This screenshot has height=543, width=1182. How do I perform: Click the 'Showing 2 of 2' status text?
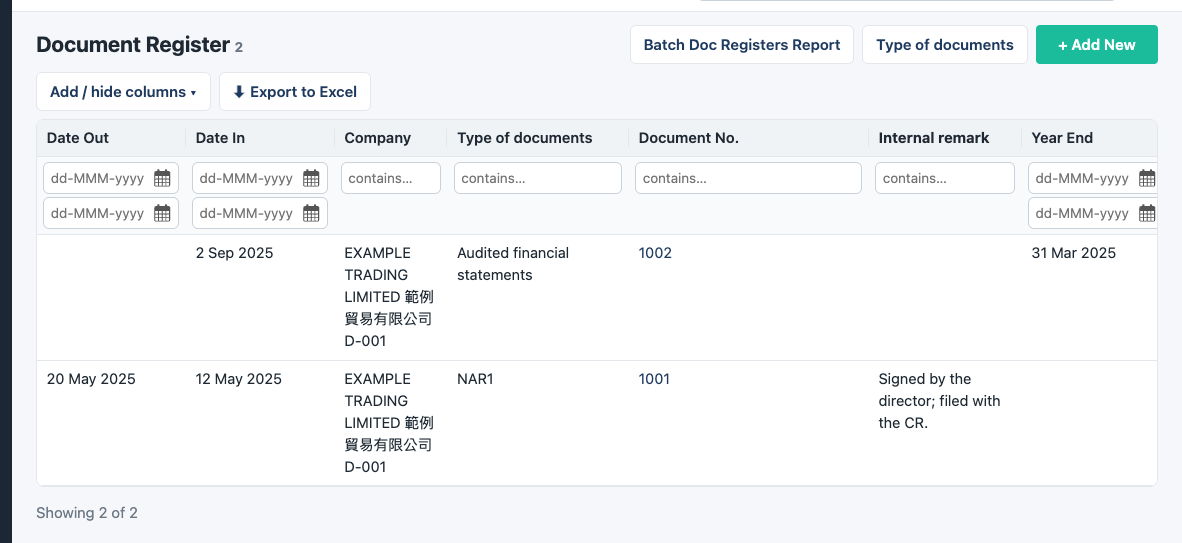pos(87,513)
